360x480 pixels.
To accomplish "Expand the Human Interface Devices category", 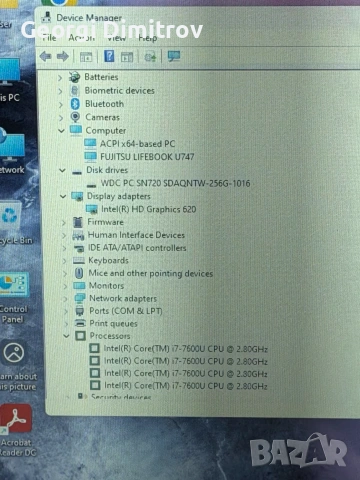I will pyautogui.click(x=64, y=235).
